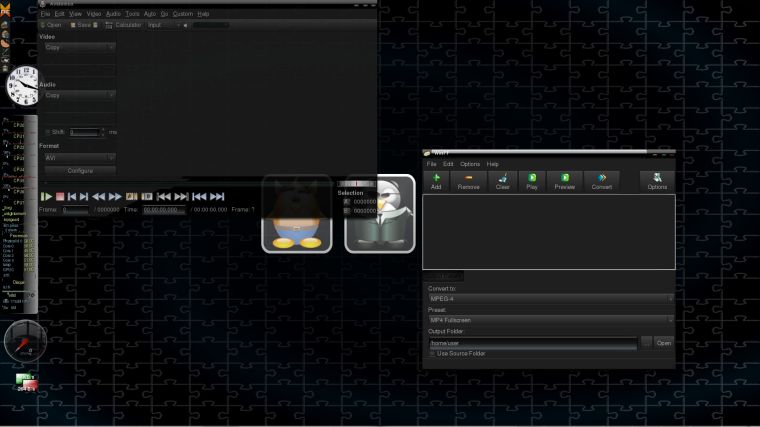Open the Custom menu in Avidemux
Image resolution: width=760 pixels, height=427 pixels.
pyautogui.click(x=183, y=14)
